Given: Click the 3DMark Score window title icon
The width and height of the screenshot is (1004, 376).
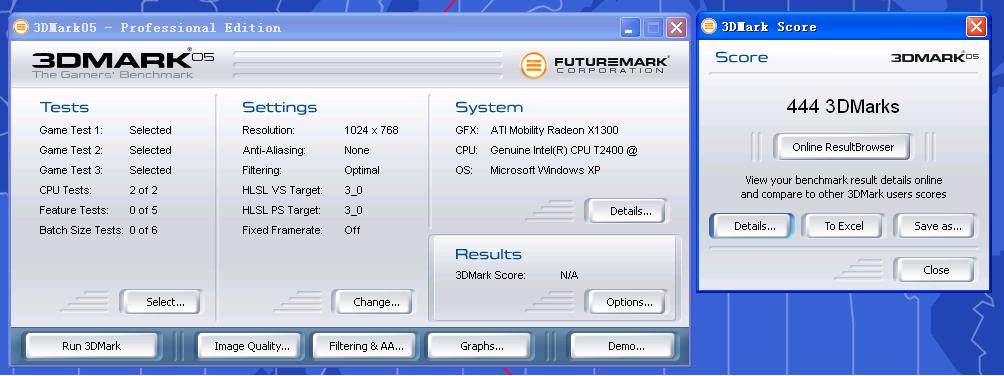Looking at the screenshot, I should pos(709,26).
